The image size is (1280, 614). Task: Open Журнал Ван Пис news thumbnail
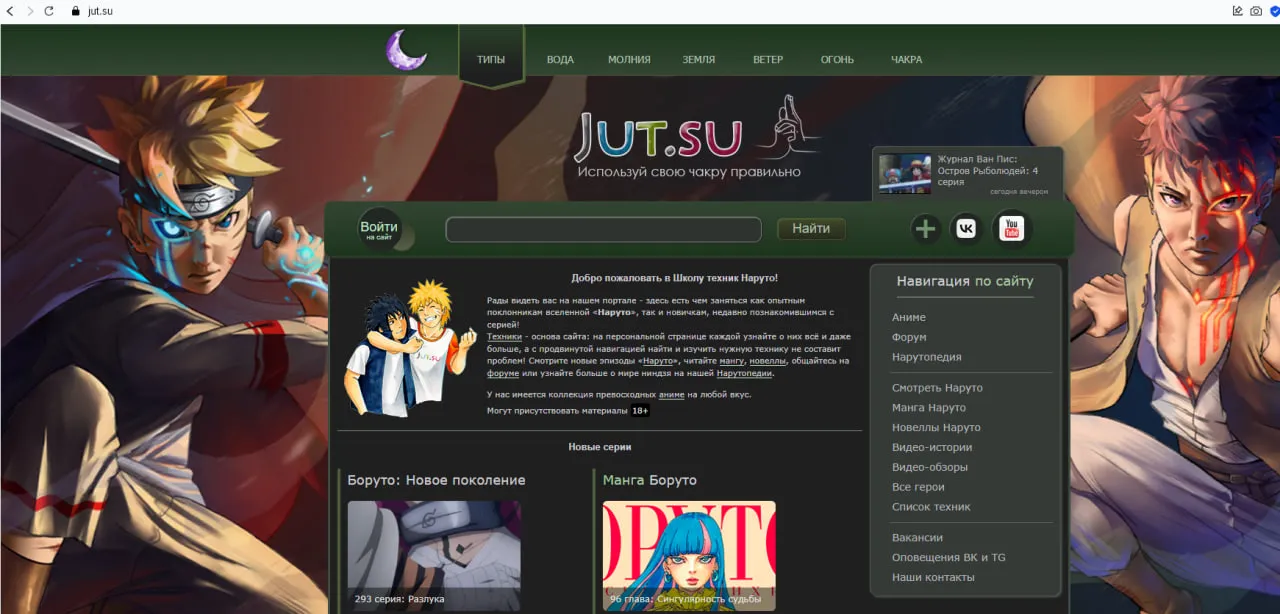point(905,174)
